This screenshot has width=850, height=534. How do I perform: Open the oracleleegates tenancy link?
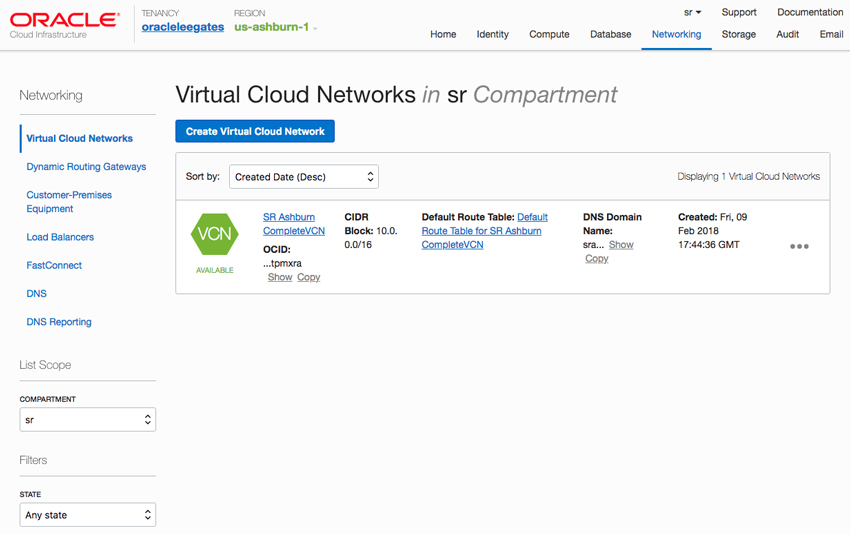(x=183, y=27)
